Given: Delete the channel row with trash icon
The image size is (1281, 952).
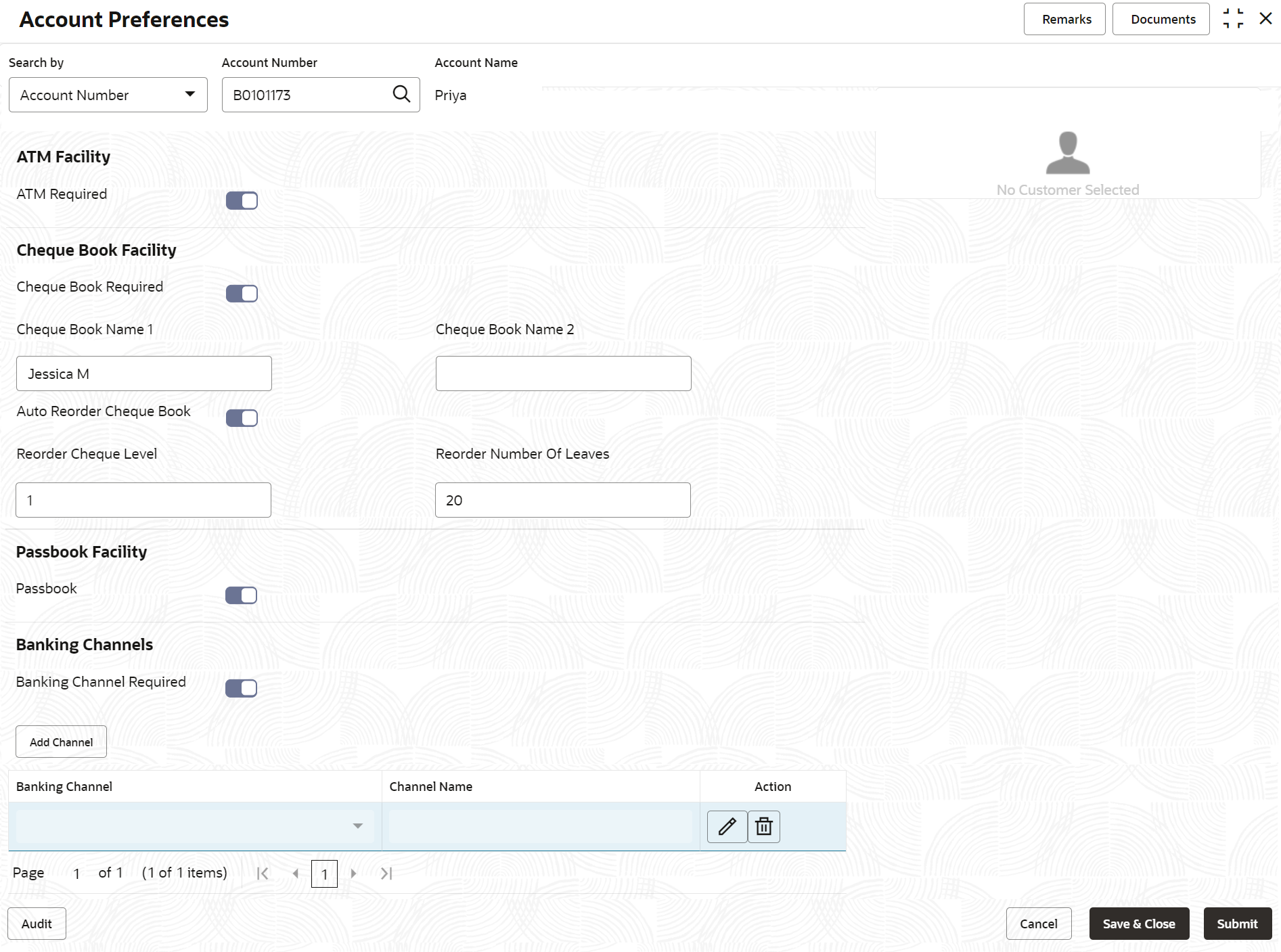Looking at the screenshot, I should 764,826.
